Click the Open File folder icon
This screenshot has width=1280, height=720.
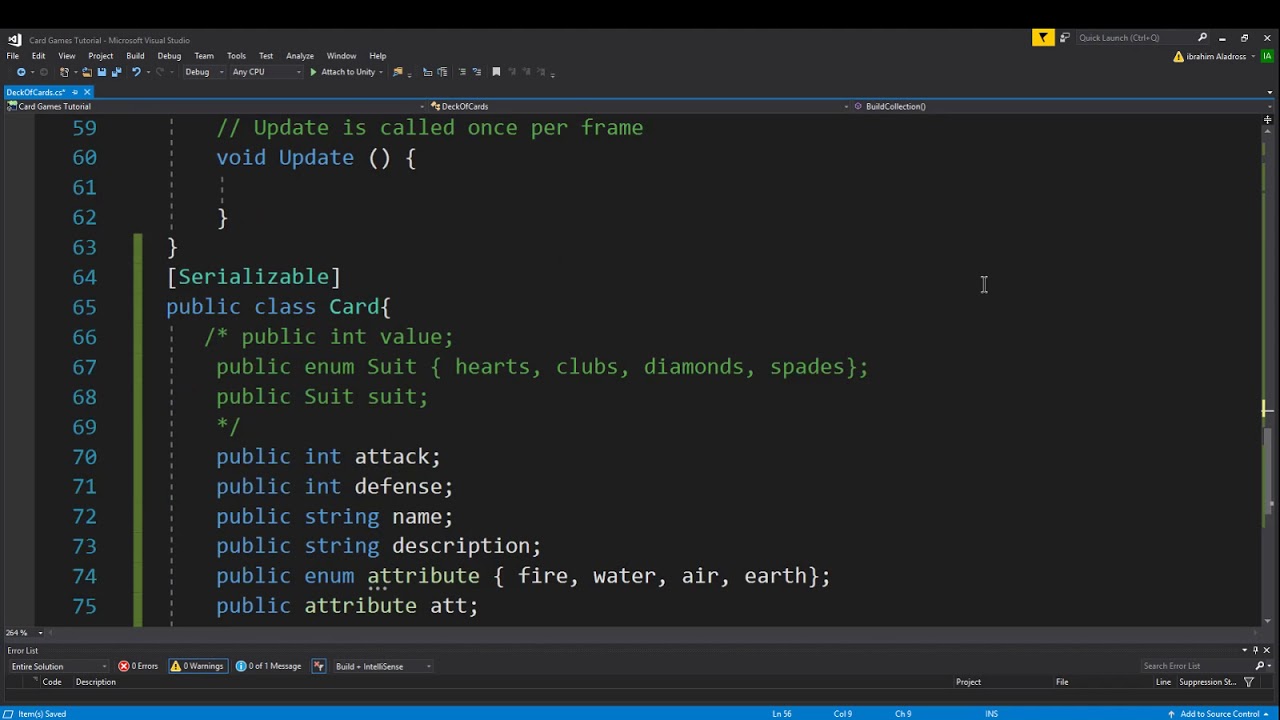pyautogui.click(x=87, y=72)
